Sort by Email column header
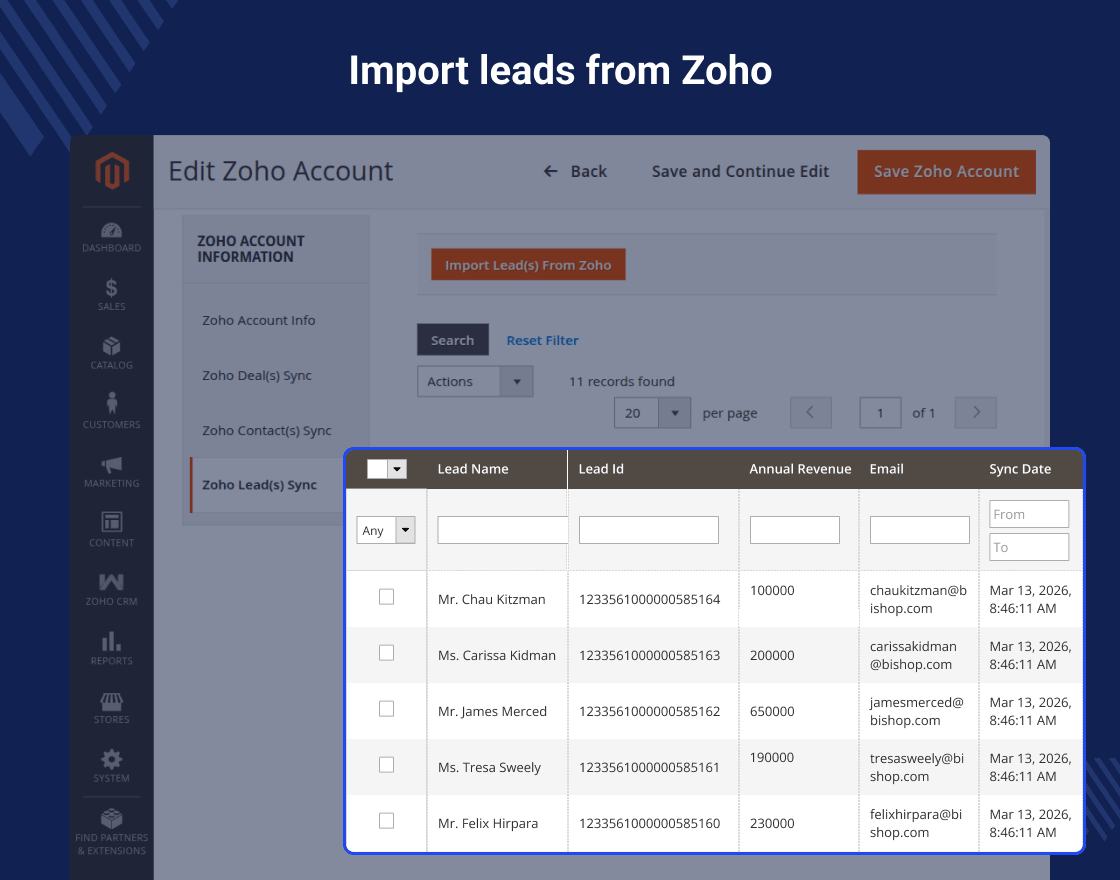 886,469
